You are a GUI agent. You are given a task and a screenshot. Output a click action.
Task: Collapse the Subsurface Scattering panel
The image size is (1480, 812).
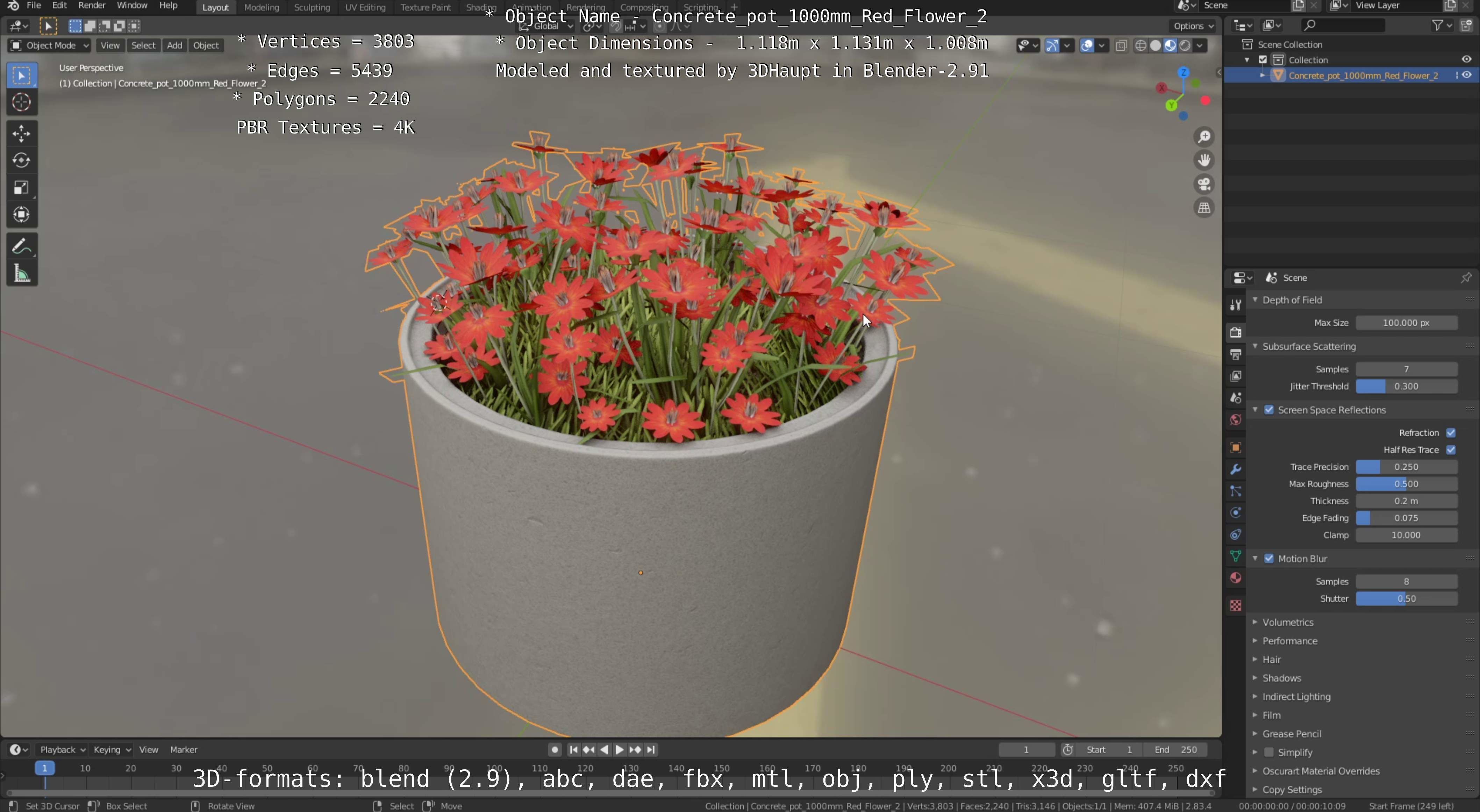coord(1309,346)
